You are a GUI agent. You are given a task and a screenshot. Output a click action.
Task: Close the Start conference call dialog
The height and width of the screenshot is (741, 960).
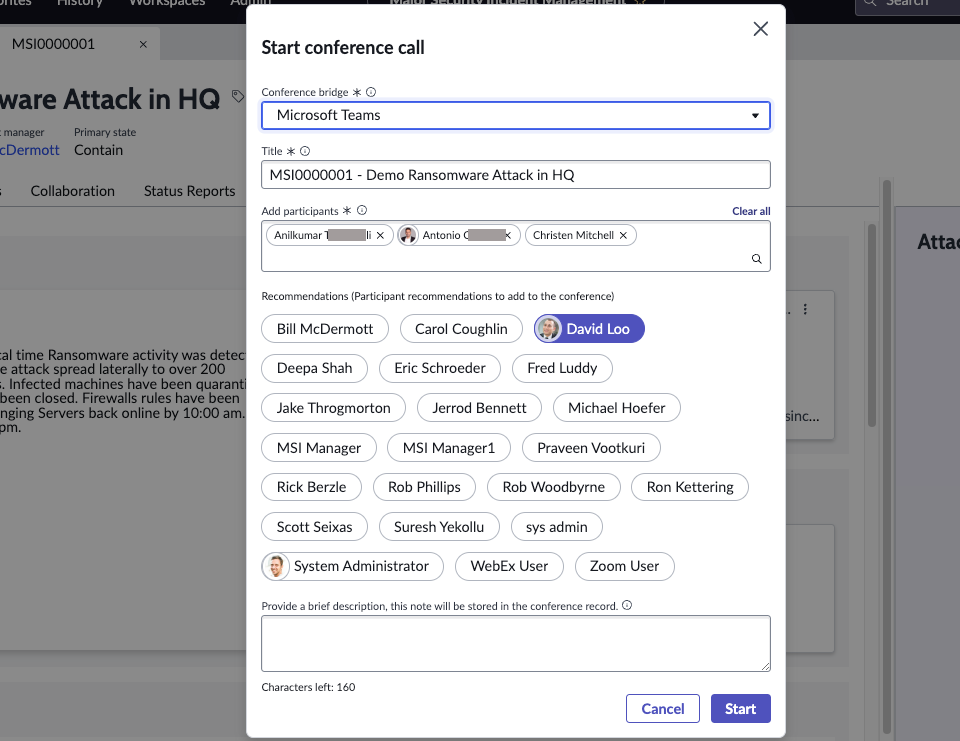(760, 29)
